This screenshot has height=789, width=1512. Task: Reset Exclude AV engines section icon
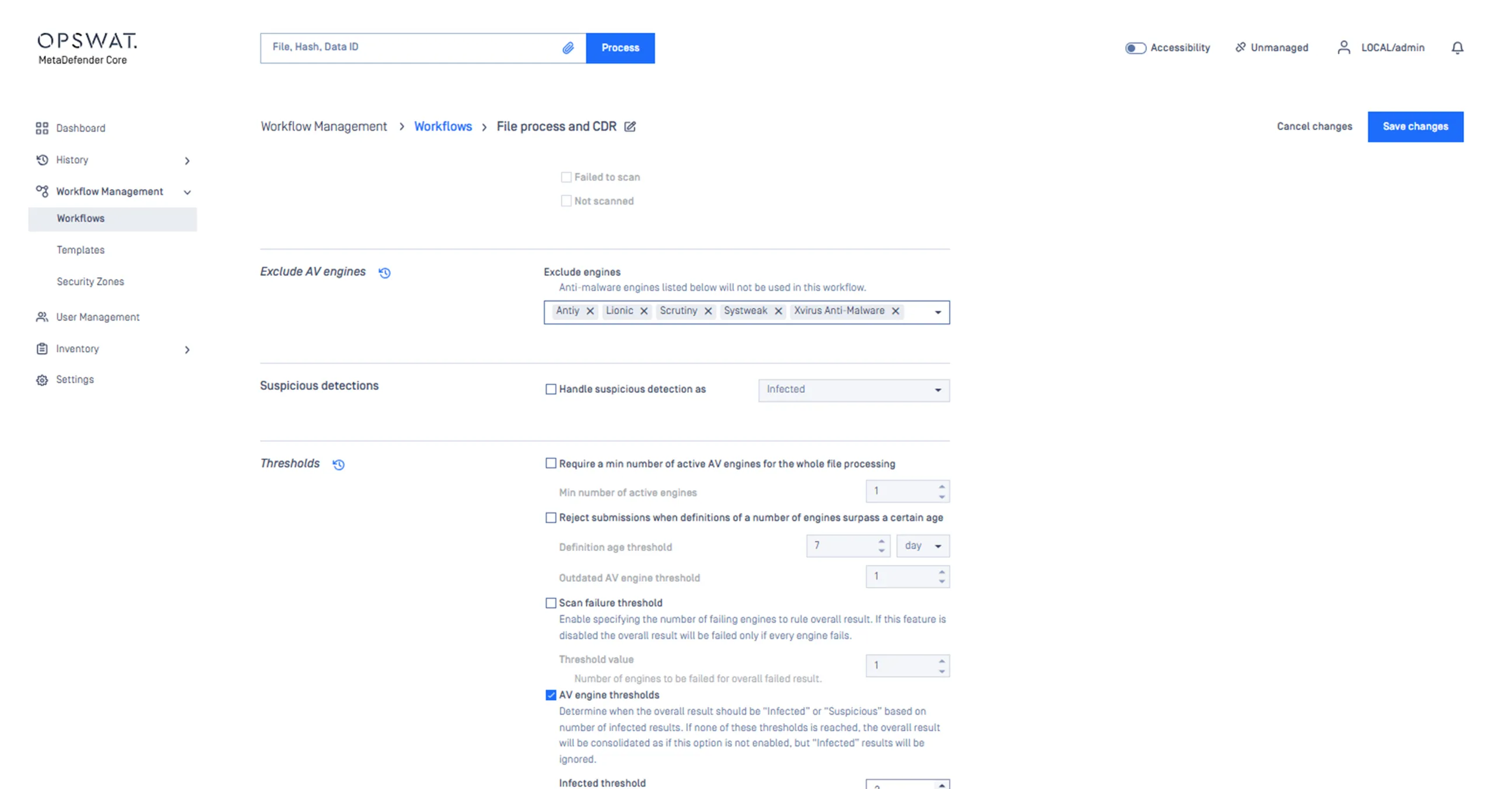point(384,273)
